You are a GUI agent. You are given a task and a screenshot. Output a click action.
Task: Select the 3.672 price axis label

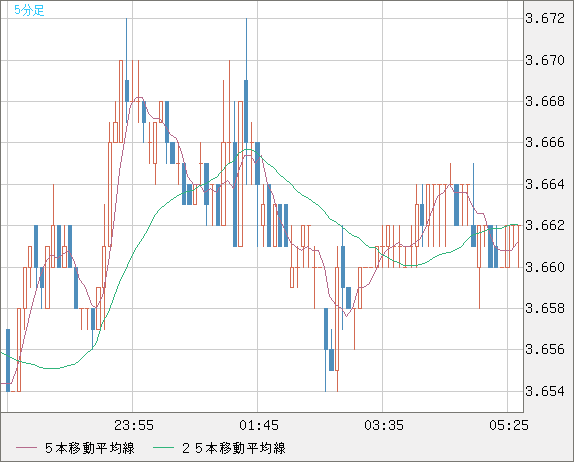click(545, 18)
